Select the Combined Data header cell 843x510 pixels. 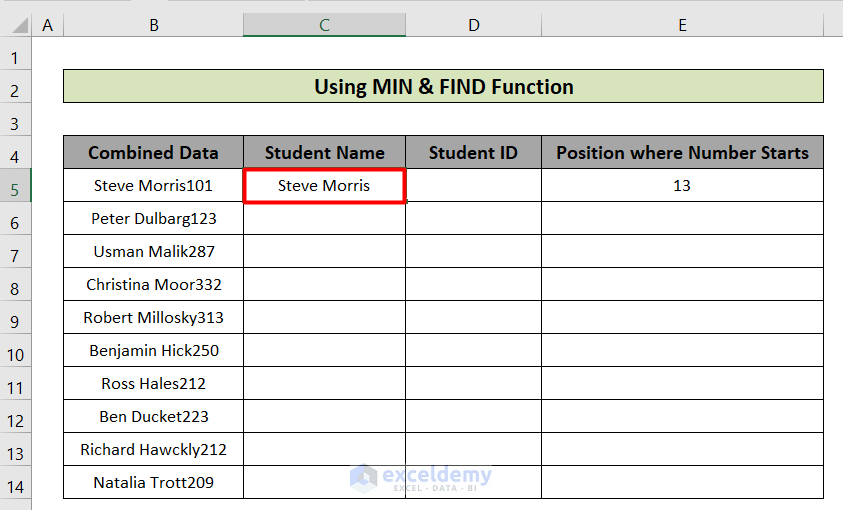153,153
